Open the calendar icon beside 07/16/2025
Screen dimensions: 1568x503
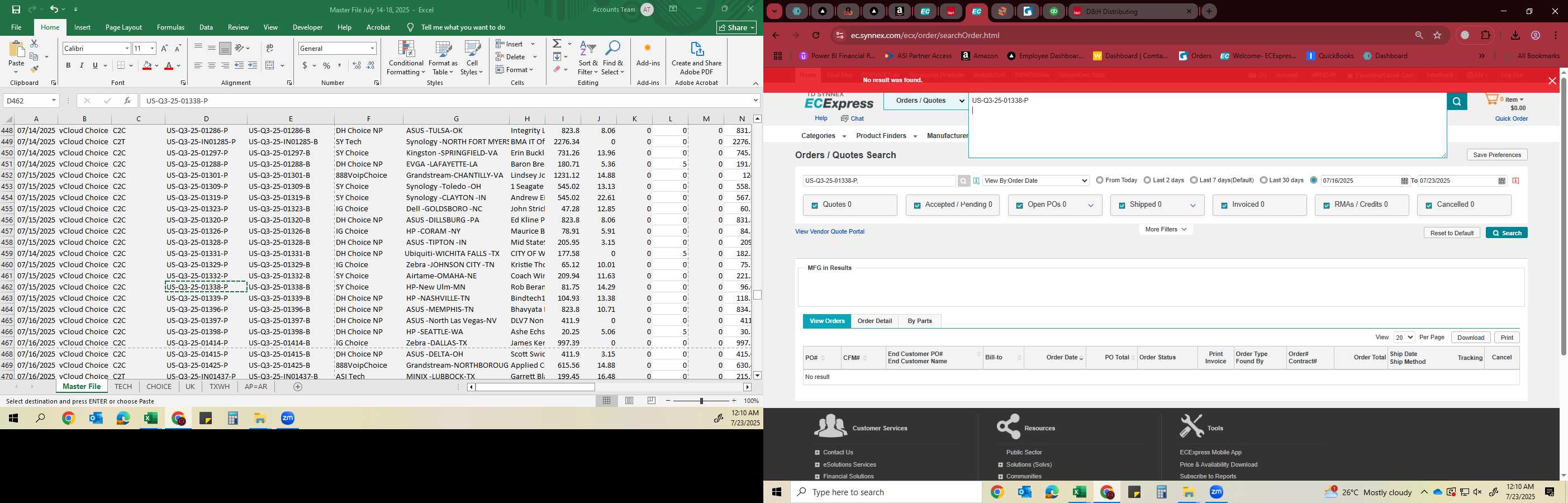tap(1404, 181)
